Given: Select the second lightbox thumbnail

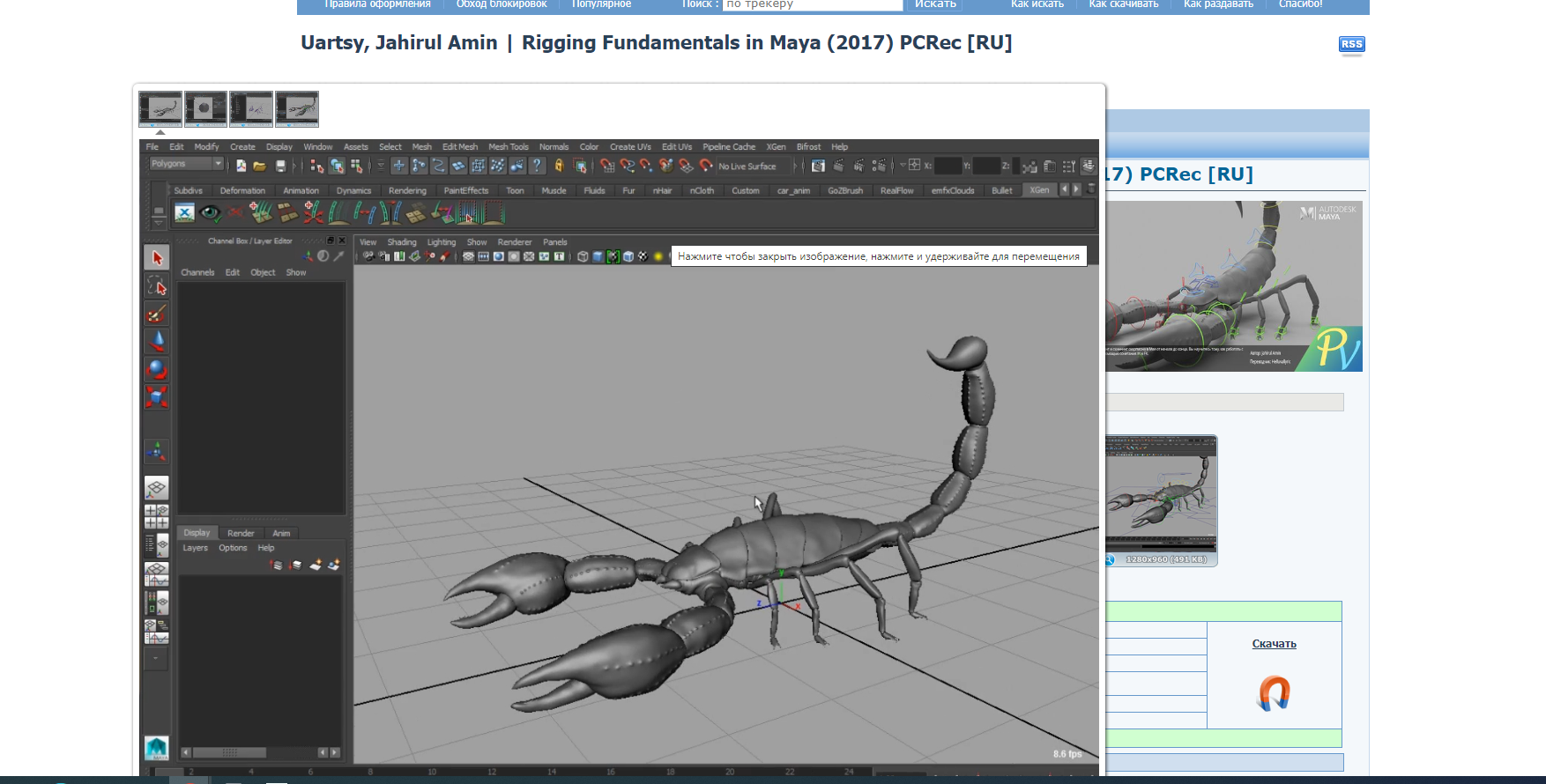Looking at the screenshot, I should pyautogui.click(x=206, y=109).
